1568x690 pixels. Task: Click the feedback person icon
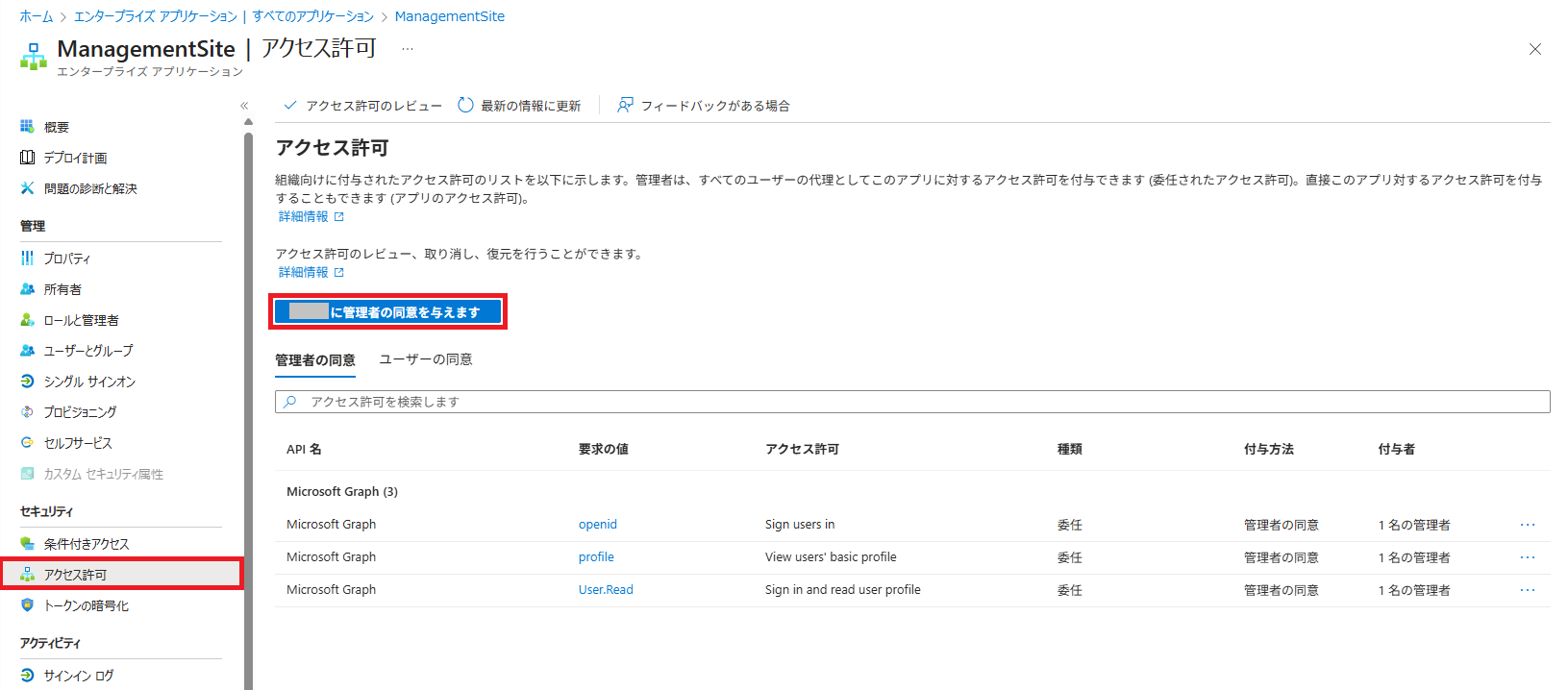(x=625, y=106)
